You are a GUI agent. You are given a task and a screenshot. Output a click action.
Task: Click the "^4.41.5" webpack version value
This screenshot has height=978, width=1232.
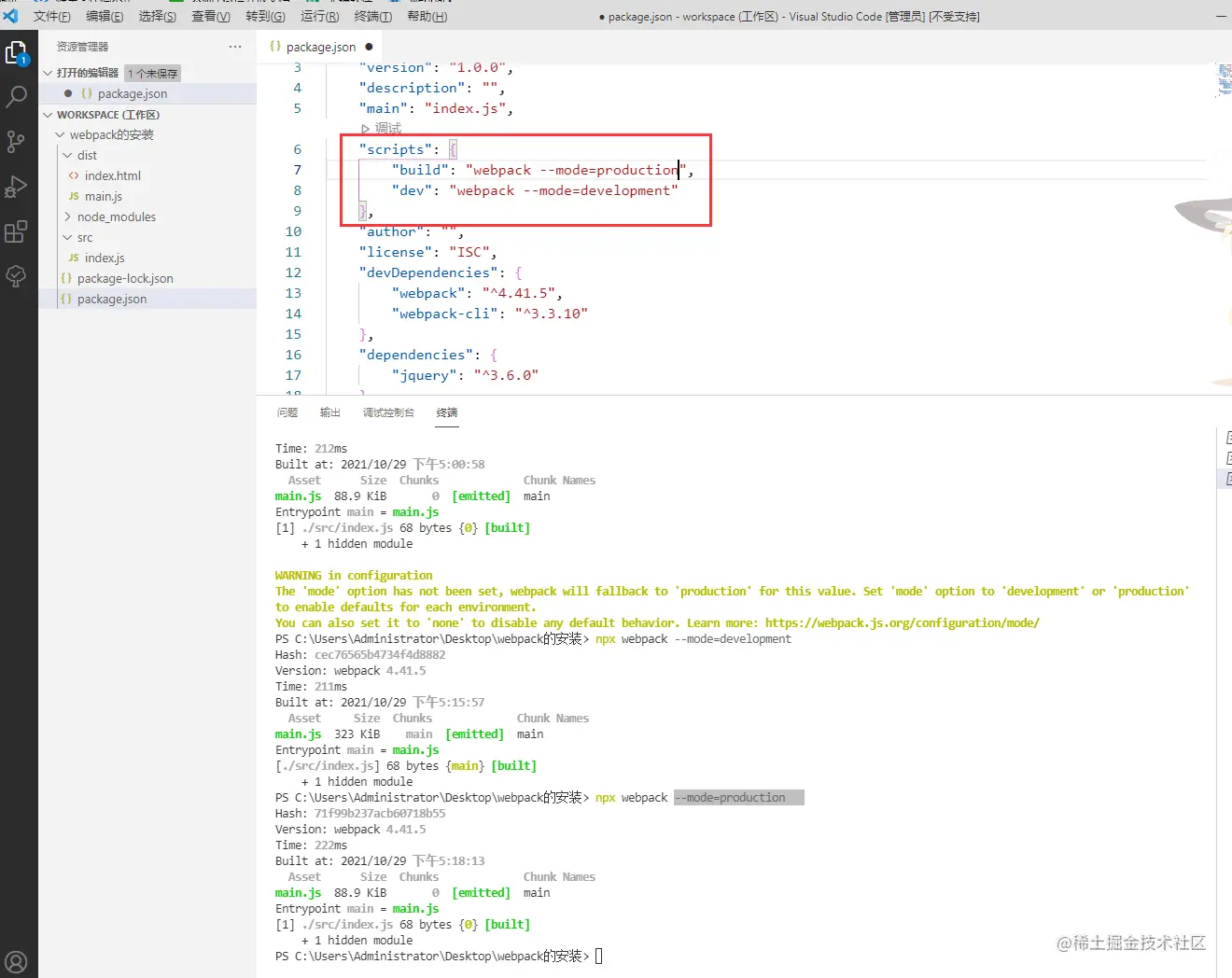click(520, 293)
